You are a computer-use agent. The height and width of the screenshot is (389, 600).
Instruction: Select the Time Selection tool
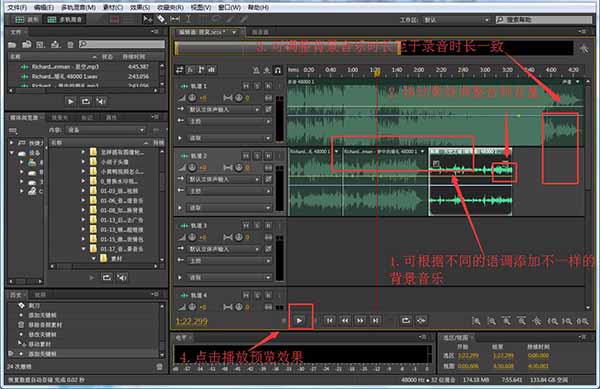[x=189, y=19]
